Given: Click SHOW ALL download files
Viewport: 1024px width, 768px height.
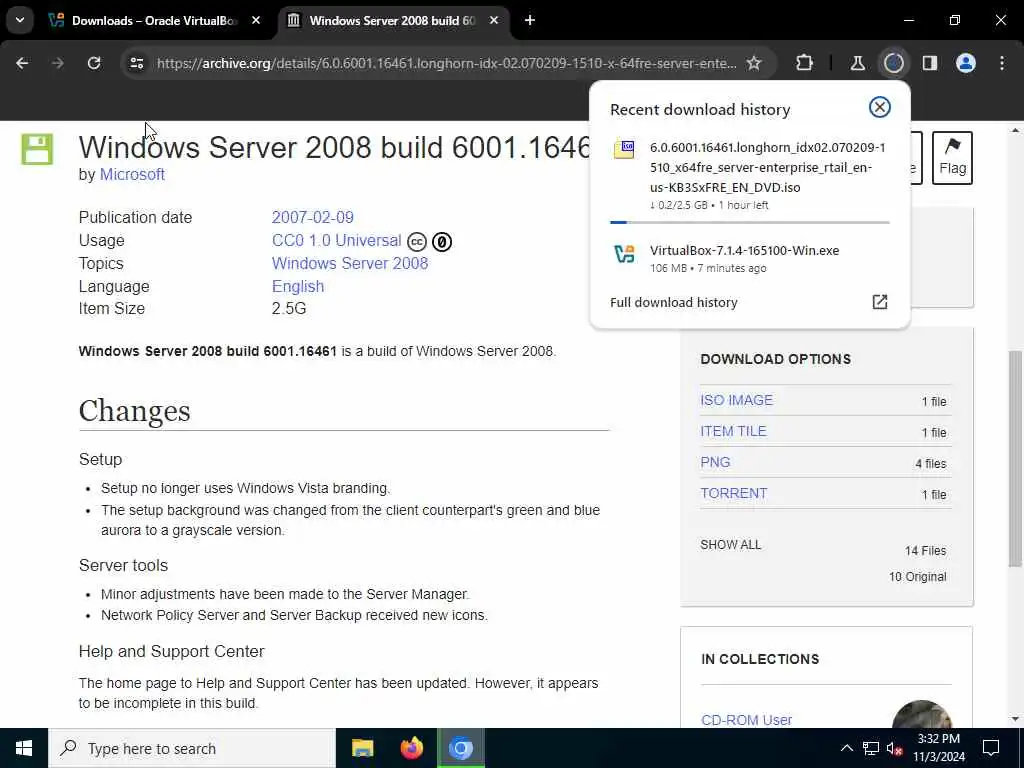Looking at the screenshot, I should [730, 545].
